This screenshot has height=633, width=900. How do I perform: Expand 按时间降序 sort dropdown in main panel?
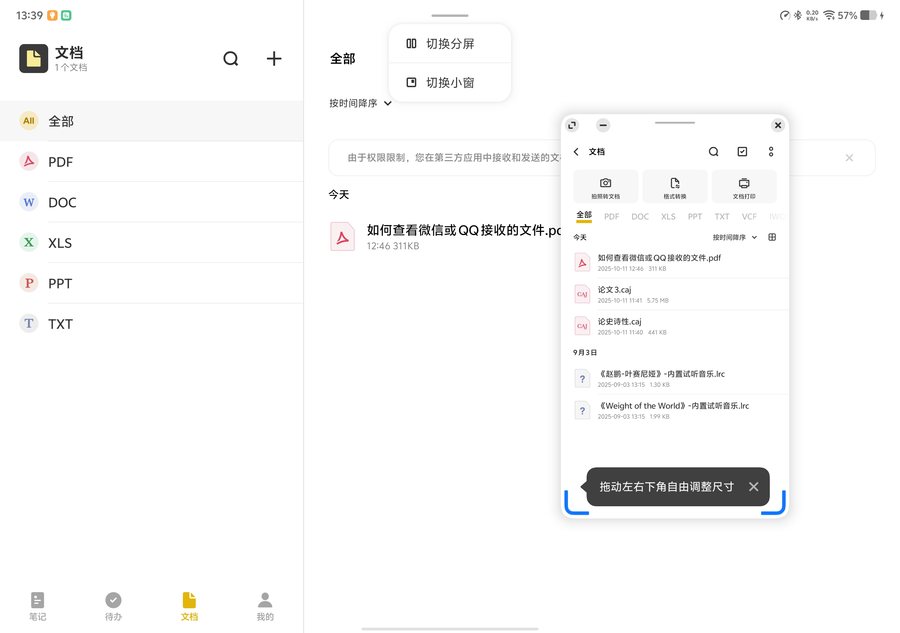pos(360,103)
